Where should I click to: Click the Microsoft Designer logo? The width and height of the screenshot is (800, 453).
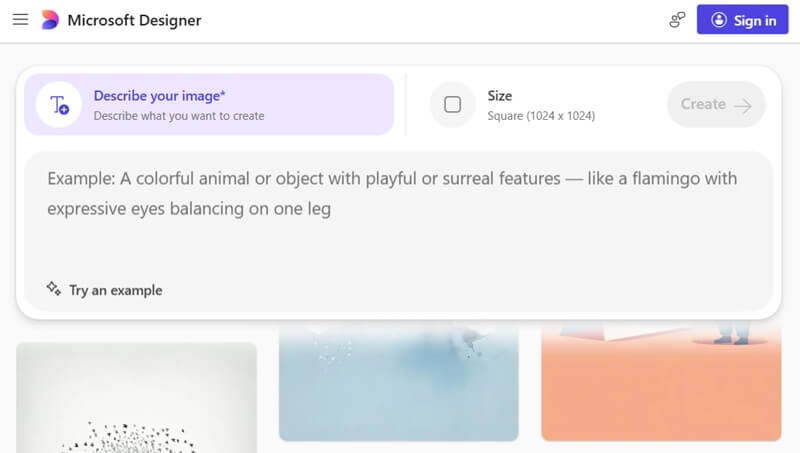pos(49,20)
